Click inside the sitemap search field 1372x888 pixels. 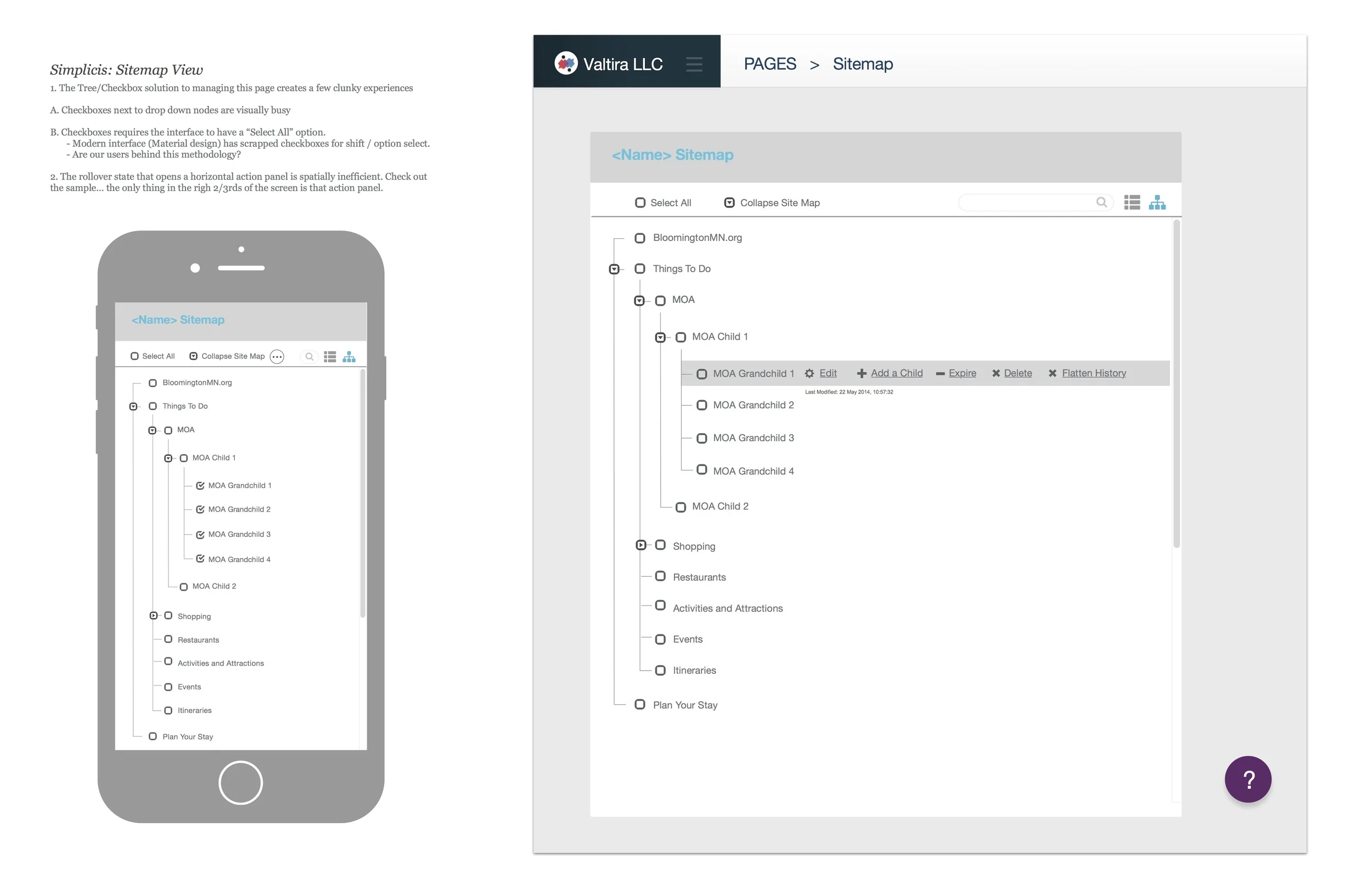click(1032, 203)
